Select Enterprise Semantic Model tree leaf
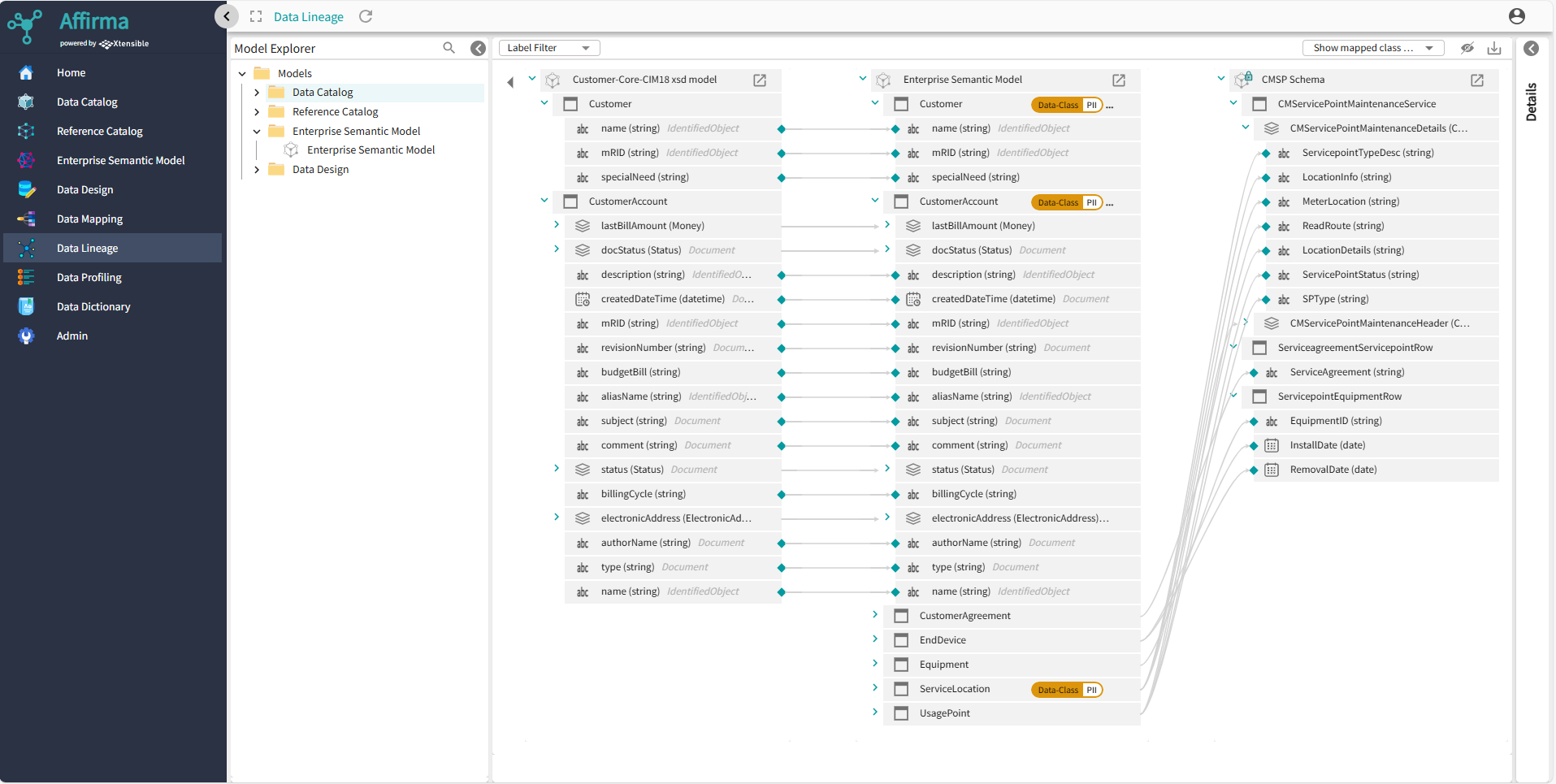The width and height of the screenshot is (1556, 784). point(371,150)
